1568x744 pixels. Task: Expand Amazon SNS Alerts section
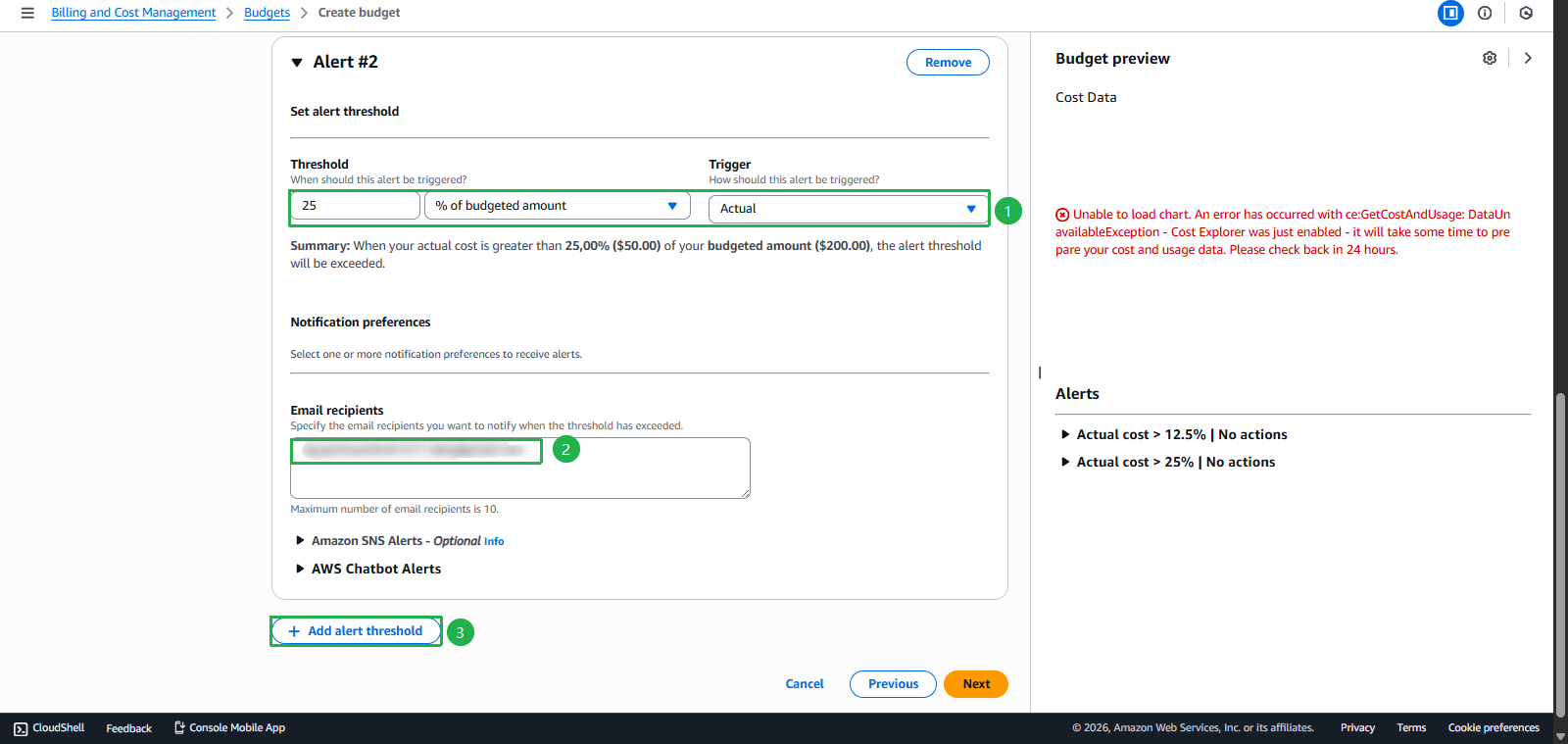[x=300, y=540]
